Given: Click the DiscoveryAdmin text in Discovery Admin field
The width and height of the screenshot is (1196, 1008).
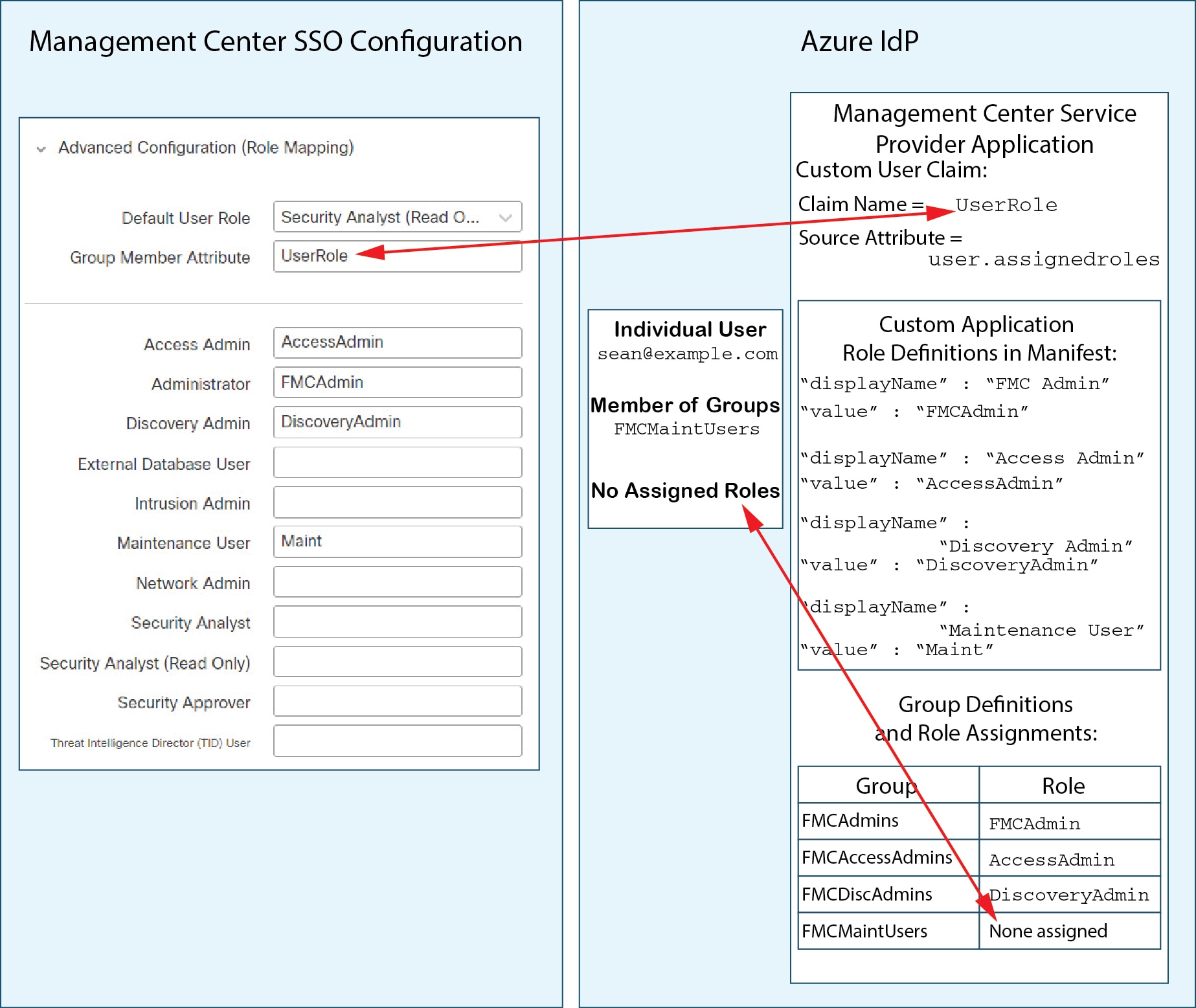Looking at the screenshot, I should pyautogui.click(x=398, y=422).
